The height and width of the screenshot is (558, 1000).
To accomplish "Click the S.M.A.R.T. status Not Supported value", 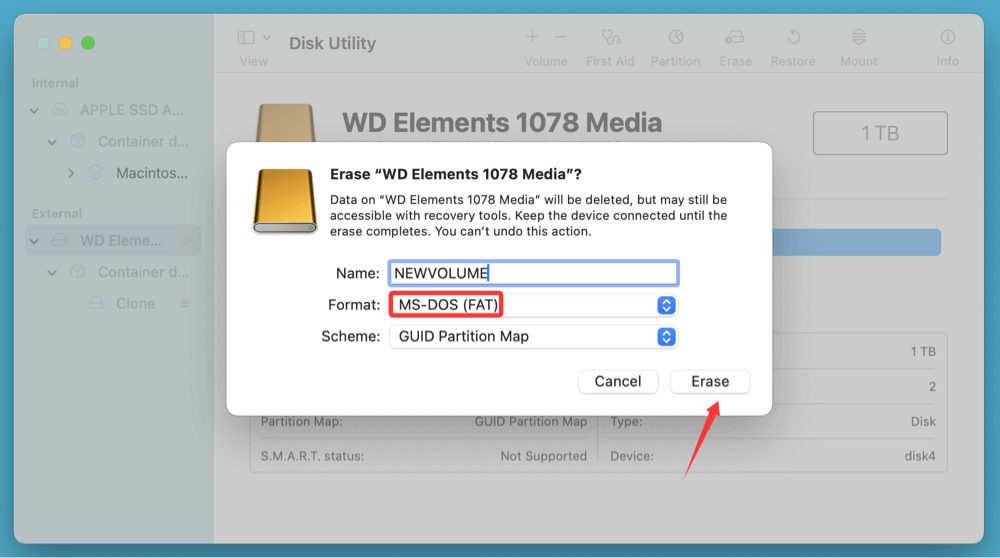I will tap(543, 456).
